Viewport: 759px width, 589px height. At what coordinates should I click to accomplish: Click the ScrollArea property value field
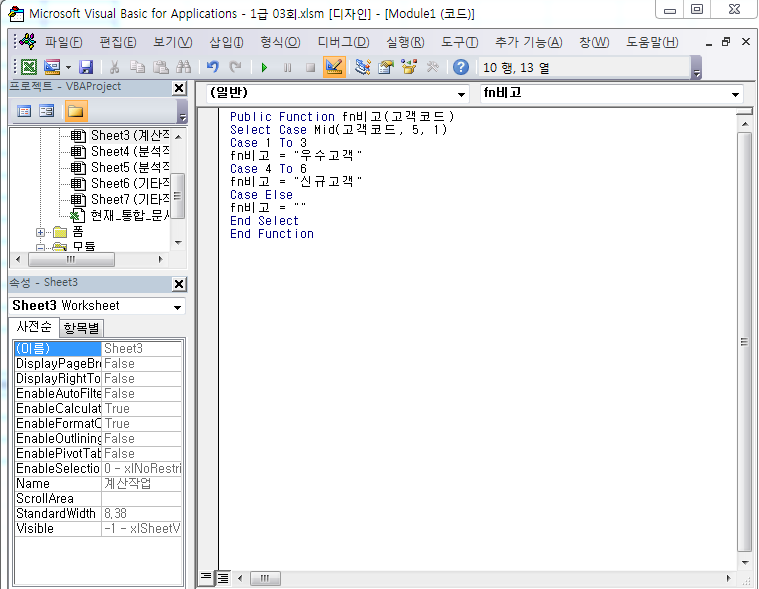coord(142,498)
